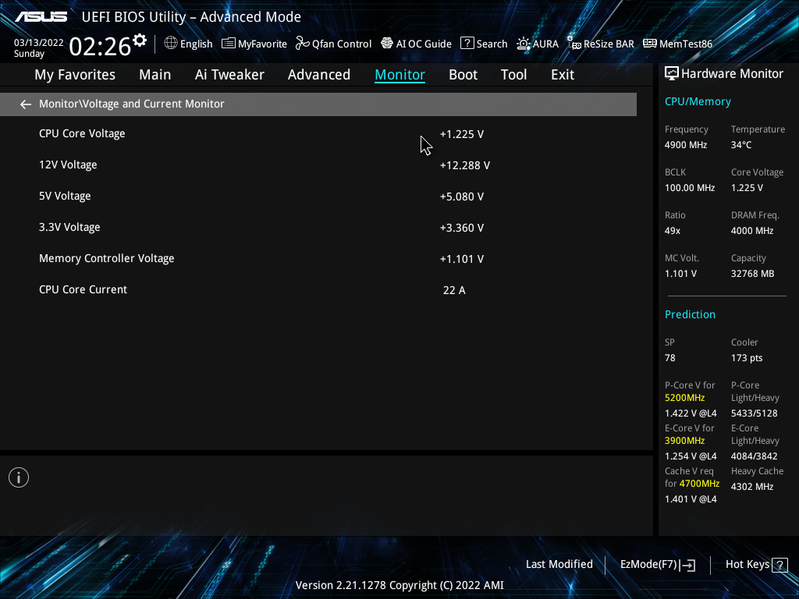The height and width of the screenshot is (599, 799).
Task: Click the 34°C temperature value
Action: pyautogui.click(x=741, y=145)
